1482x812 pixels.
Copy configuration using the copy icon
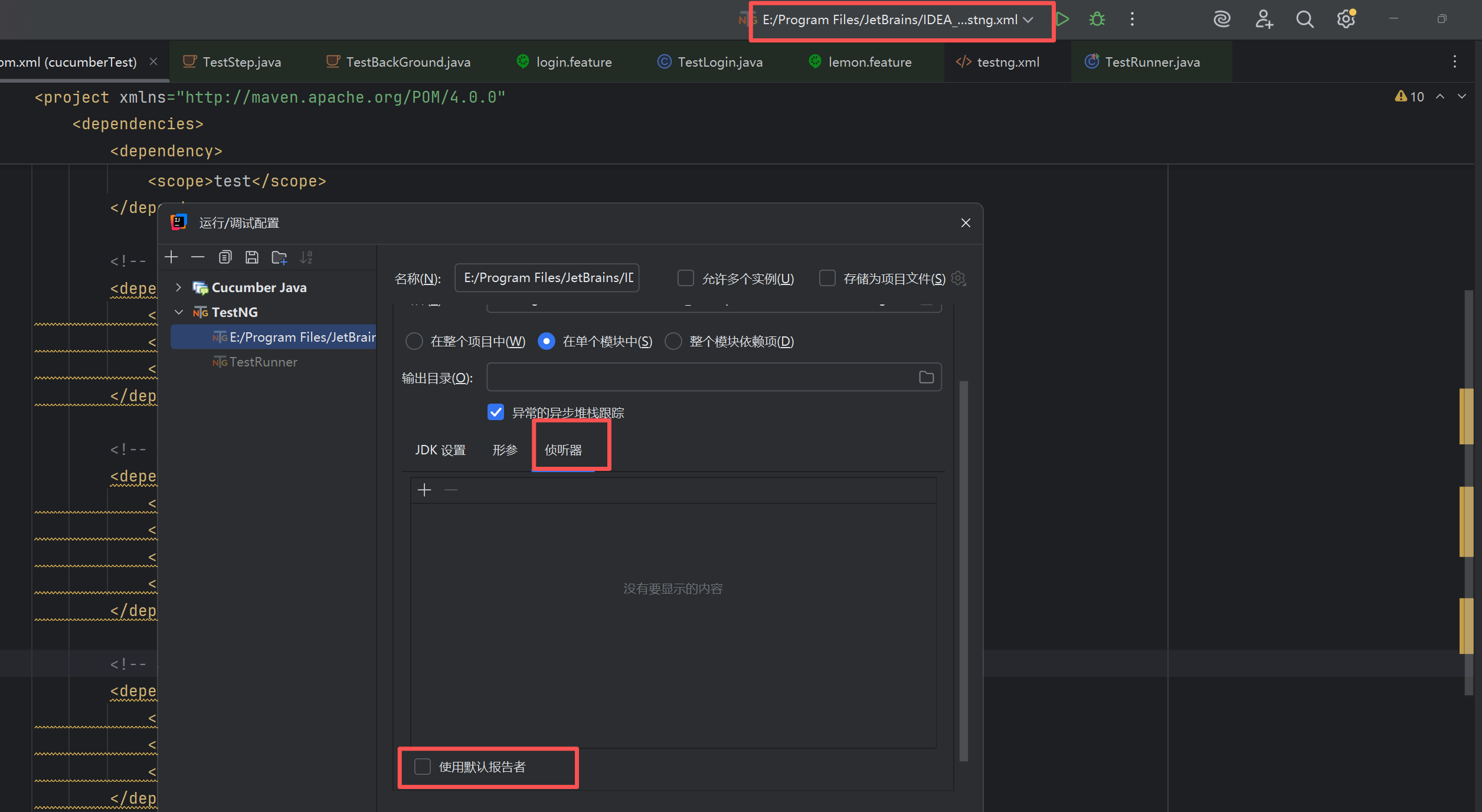pyautogui.click(x=225, y=257)
